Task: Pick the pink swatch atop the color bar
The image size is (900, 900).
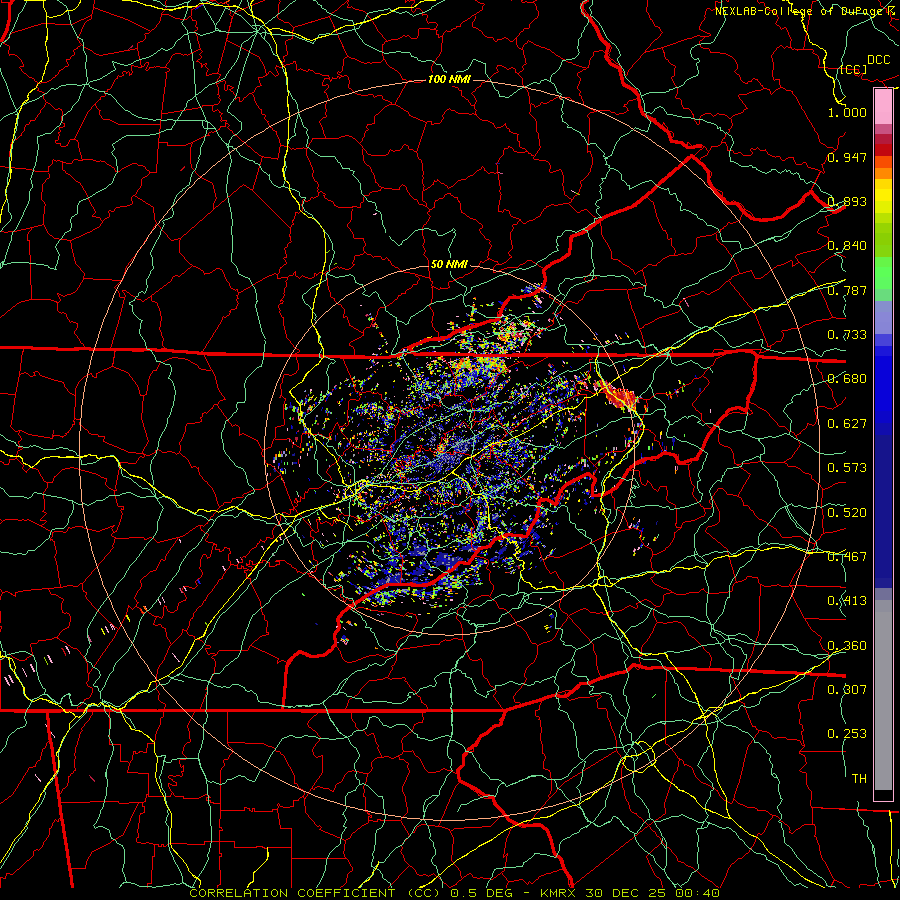Action: (x=883, y=107)
